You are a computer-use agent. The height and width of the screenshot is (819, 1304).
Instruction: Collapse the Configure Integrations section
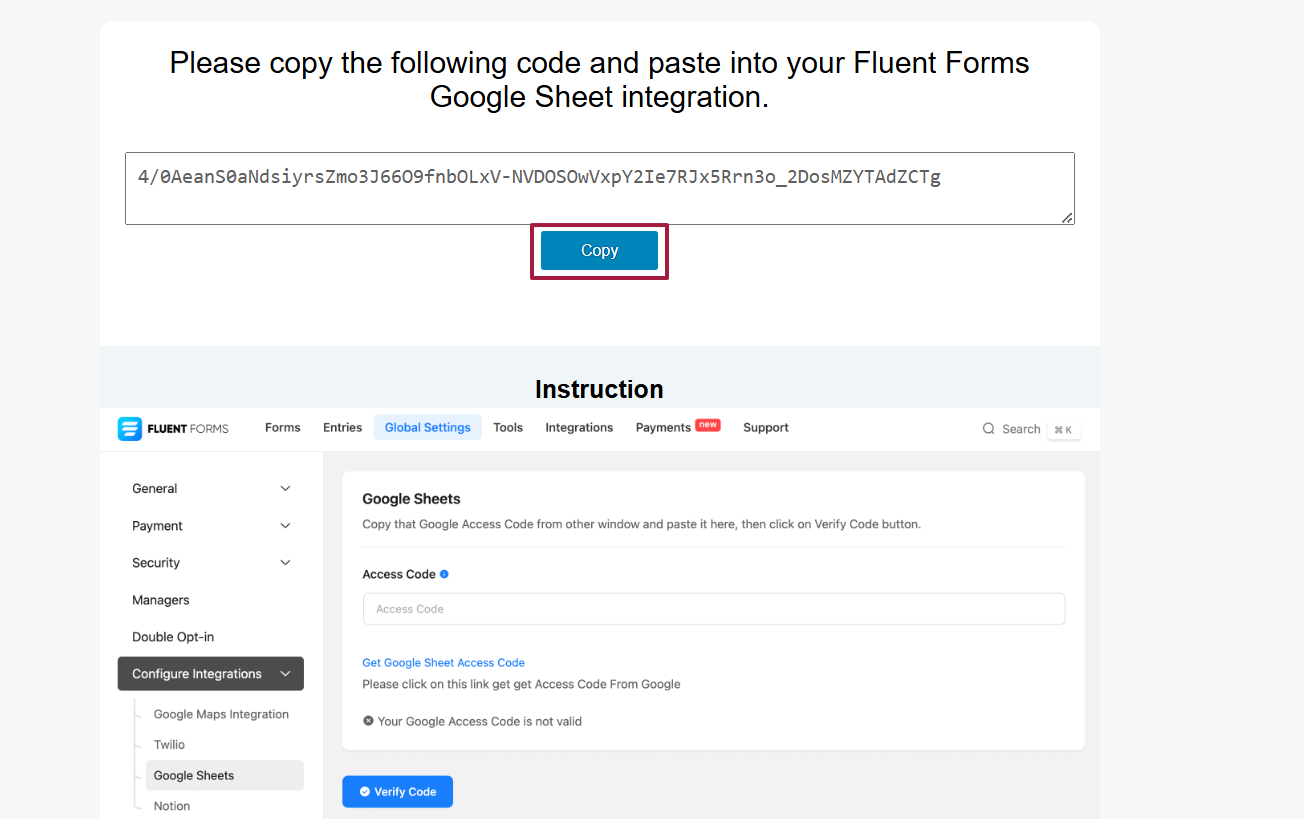pos(285,674)
